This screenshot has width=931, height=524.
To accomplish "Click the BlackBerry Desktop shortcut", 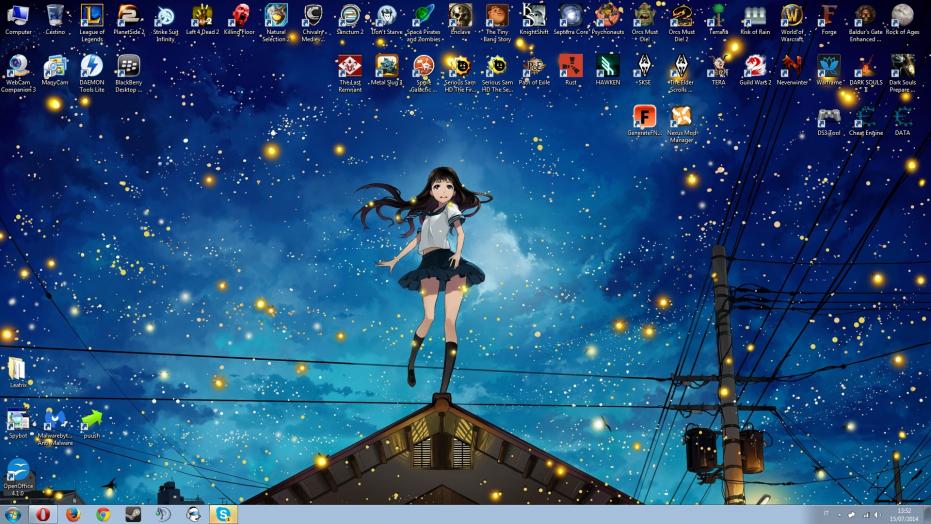I will pos(128,73).
